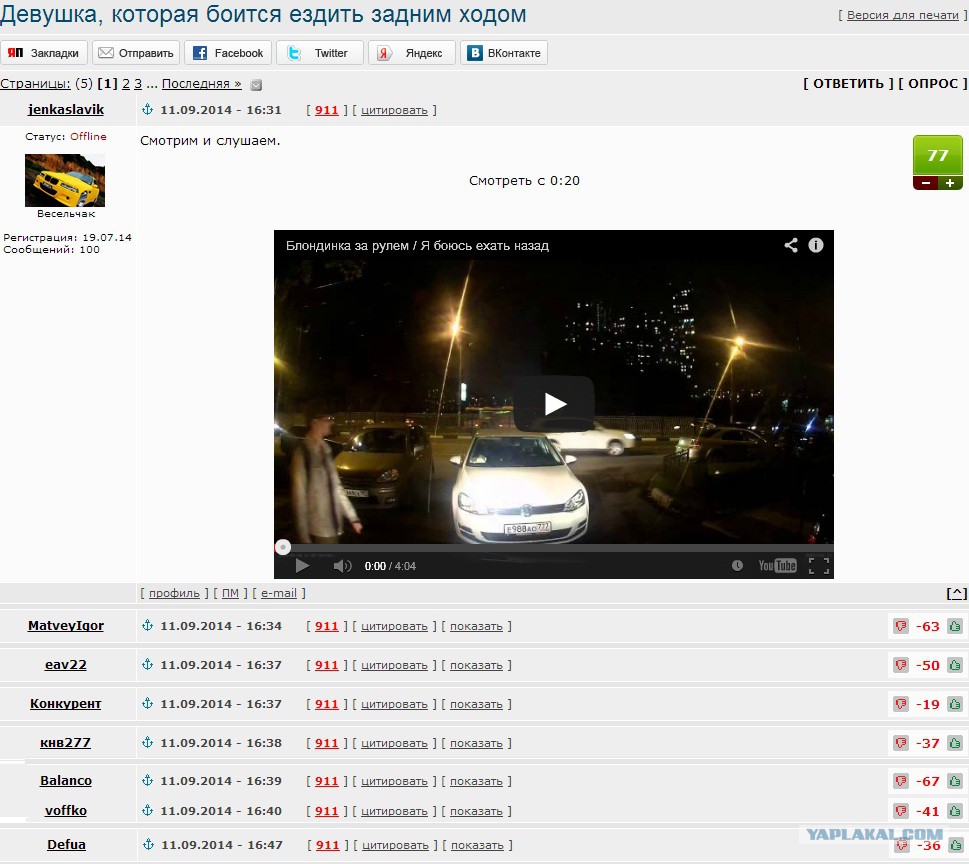The height and width of the screenshot is (864, 969).
Task: Start video with center play button
Action: click(554, 404)
